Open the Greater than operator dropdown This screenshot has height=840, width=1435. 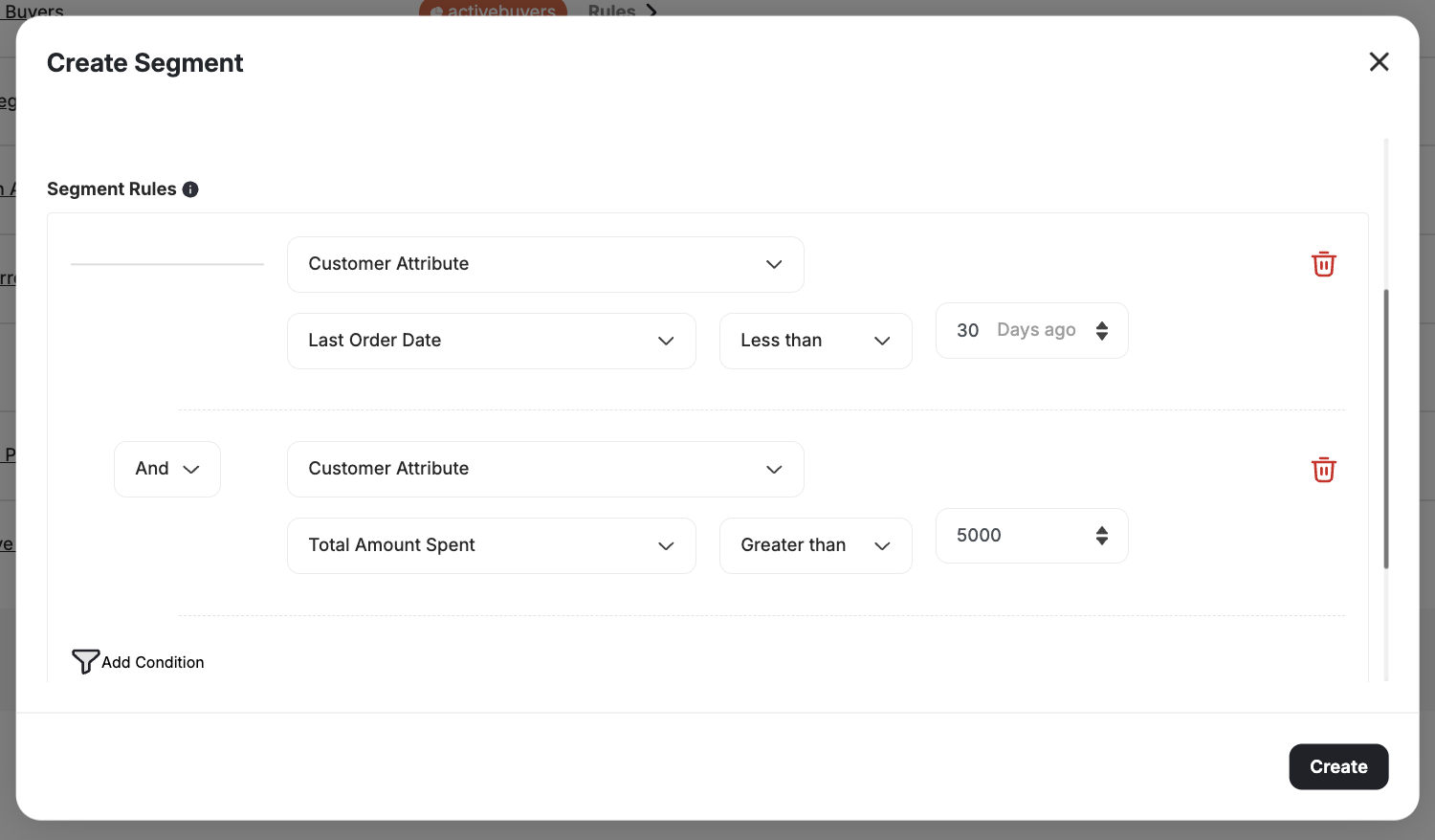pos(816,545)
